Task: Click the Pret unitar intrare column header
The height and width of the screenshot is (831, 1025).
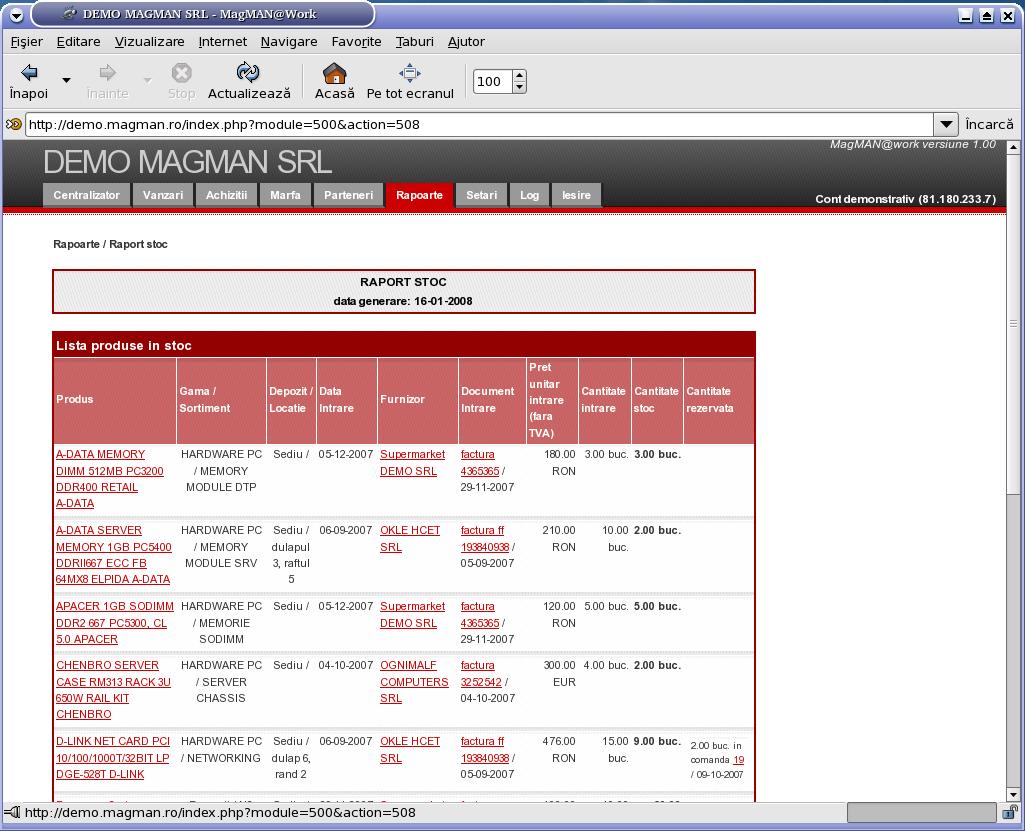Action: [552, 399]
